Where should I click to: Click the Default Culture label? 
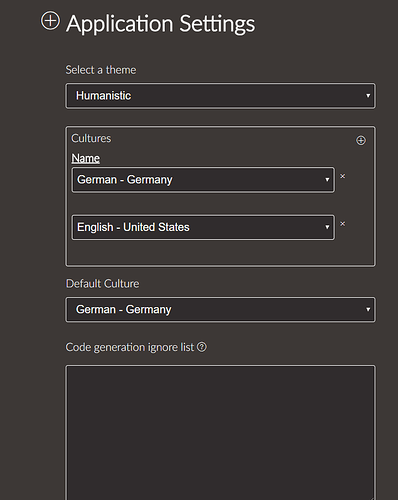click(102, 284)
